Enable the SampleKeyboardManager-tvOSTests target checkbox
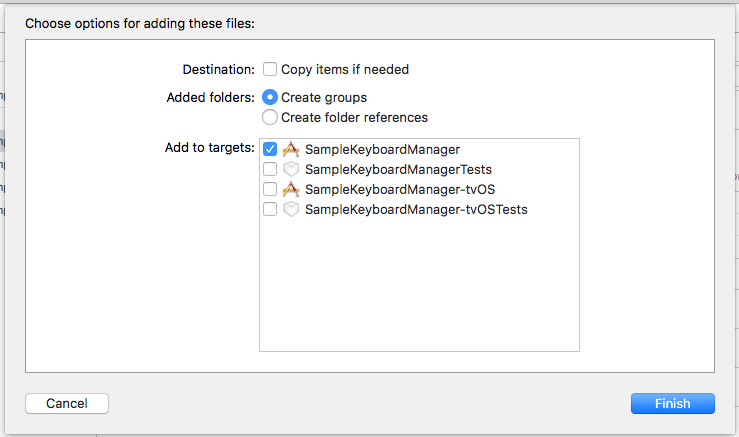Screen dimensions: 739x437 pyautogui.click(x=270, y=209)
